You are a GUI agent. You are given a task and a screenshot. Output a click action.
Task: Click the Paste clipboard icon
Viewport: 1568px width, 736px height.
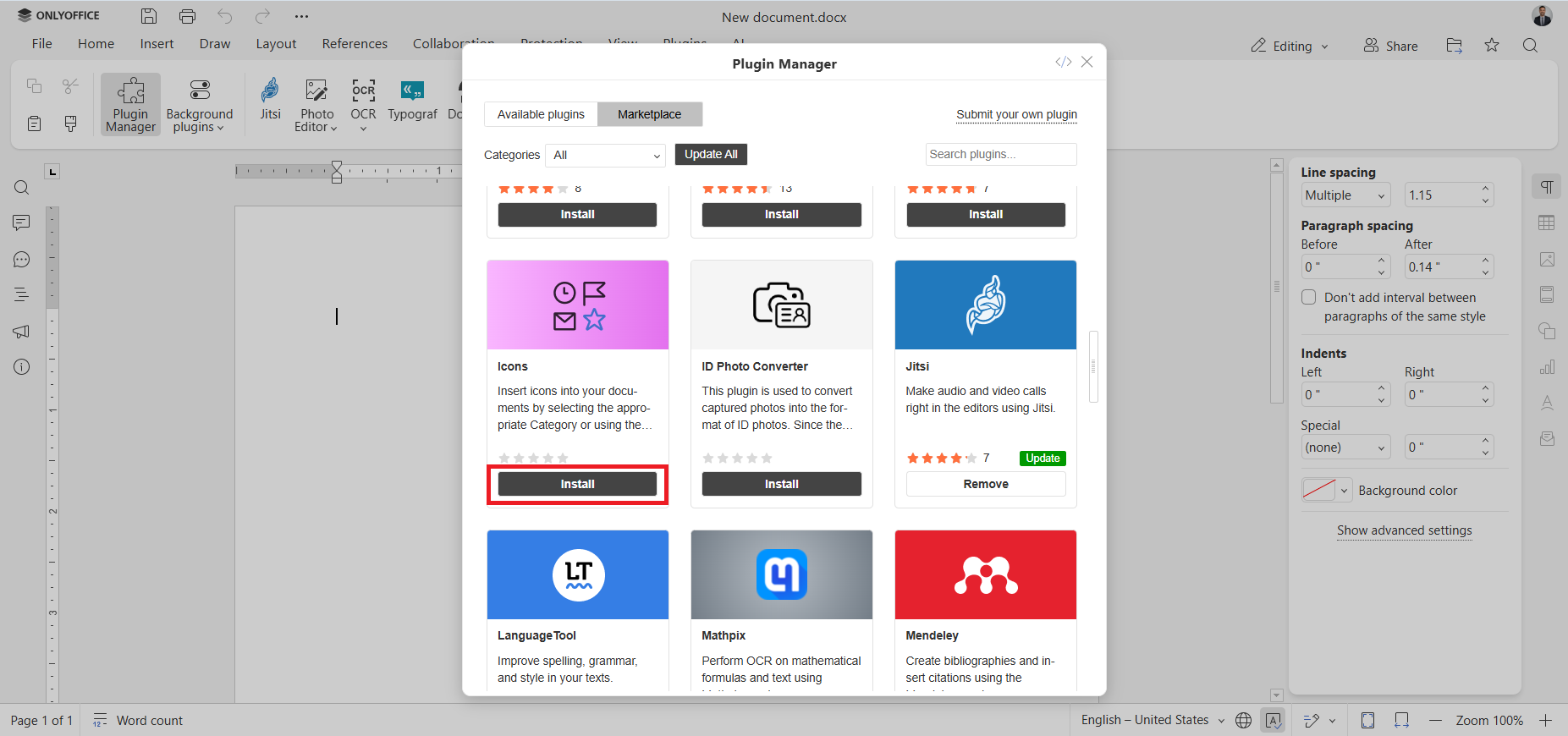point(34,124)
